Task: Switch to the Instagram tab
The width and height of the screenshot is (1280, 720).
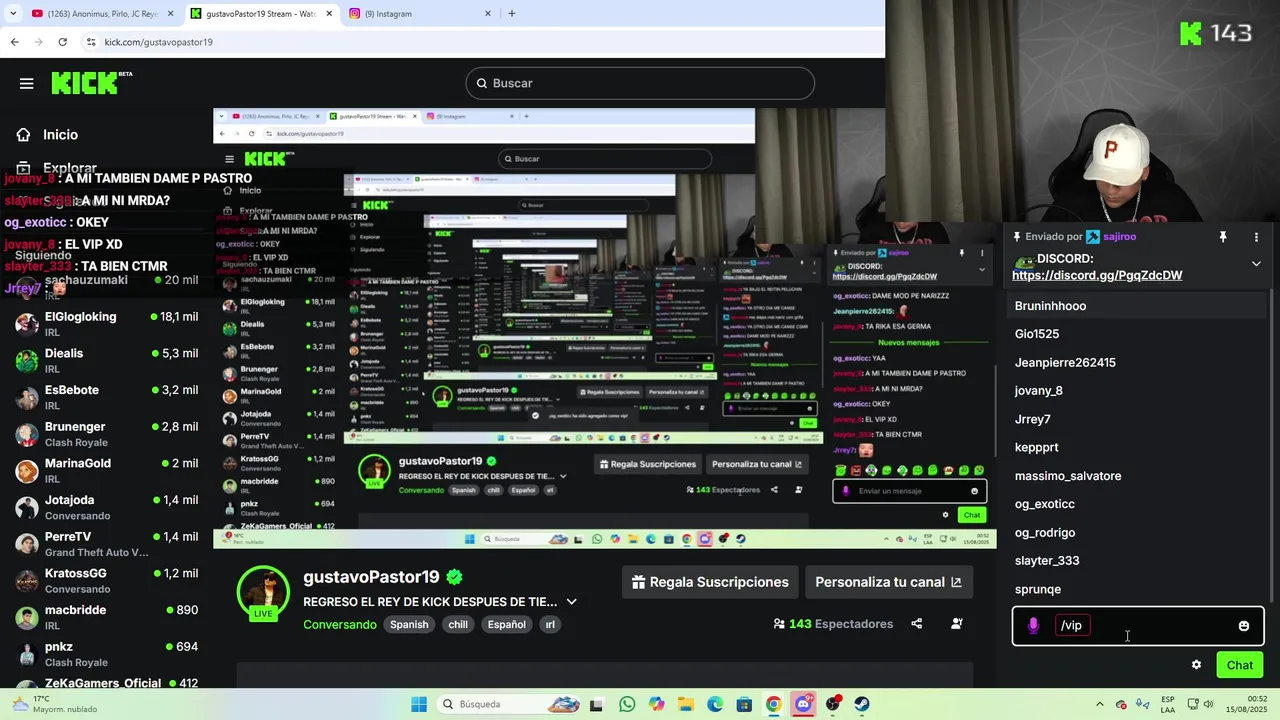Action: tap(420, 14)
